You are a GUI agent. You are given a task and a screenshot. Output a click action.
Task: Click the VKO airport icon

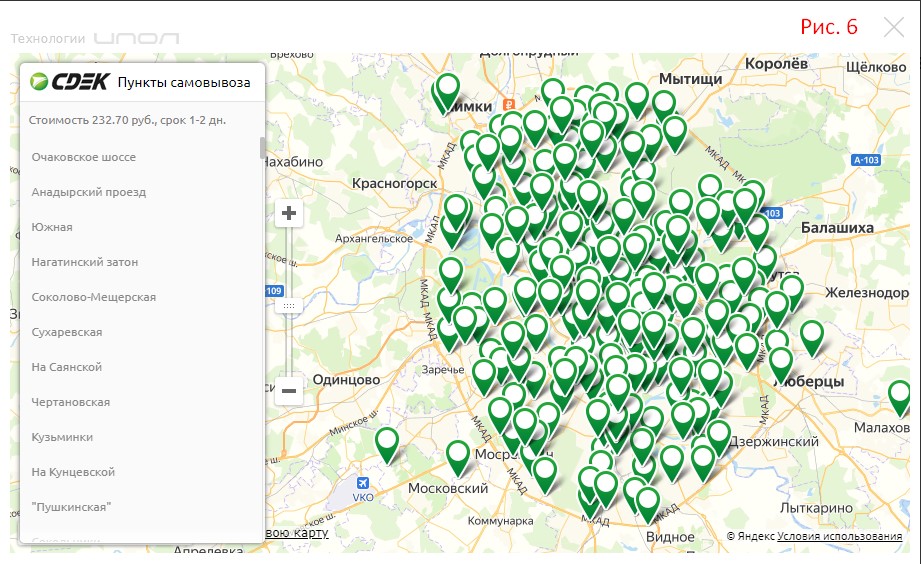[364, 485]
